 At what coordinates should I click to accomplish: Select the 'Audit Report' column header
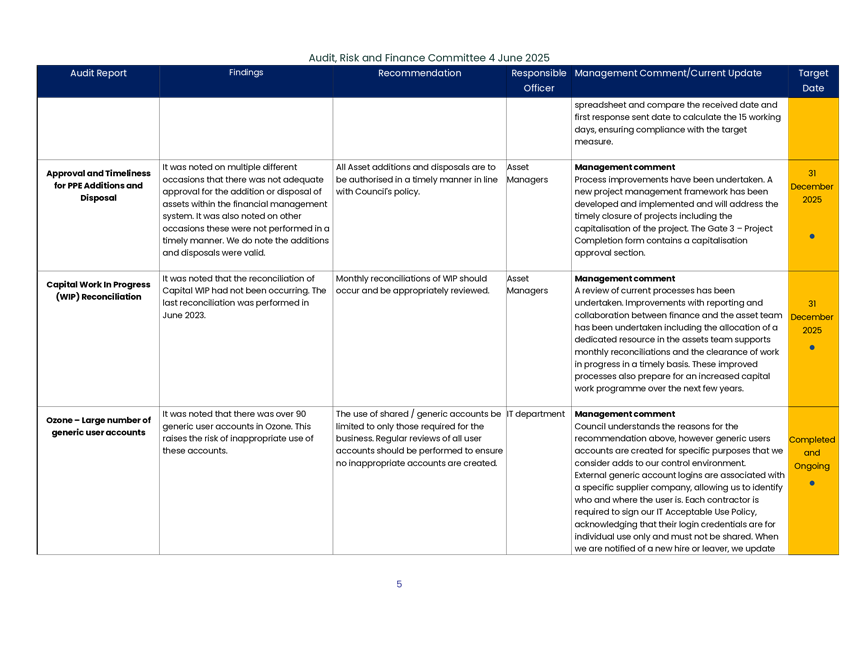[x=98, y=73]
